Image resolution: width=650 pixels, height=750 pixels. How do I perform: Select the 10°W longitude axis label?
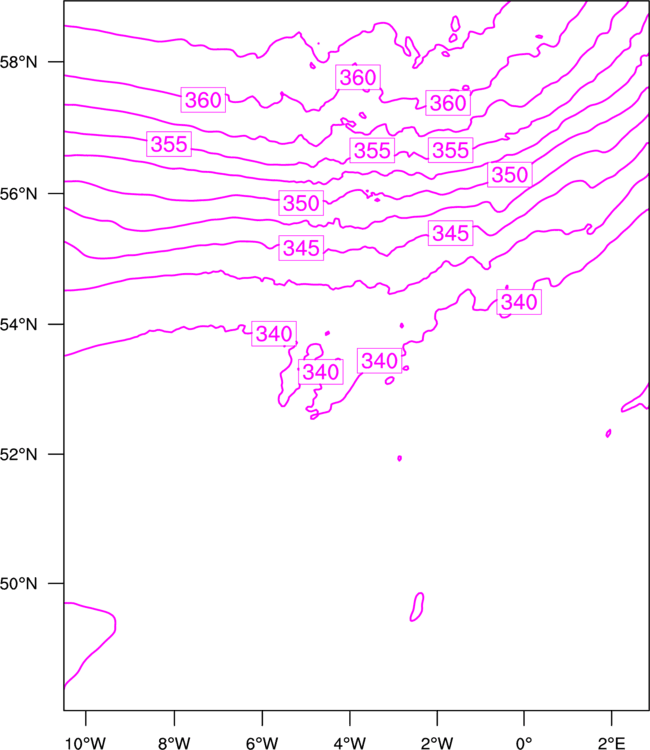(x=86, y=743)
